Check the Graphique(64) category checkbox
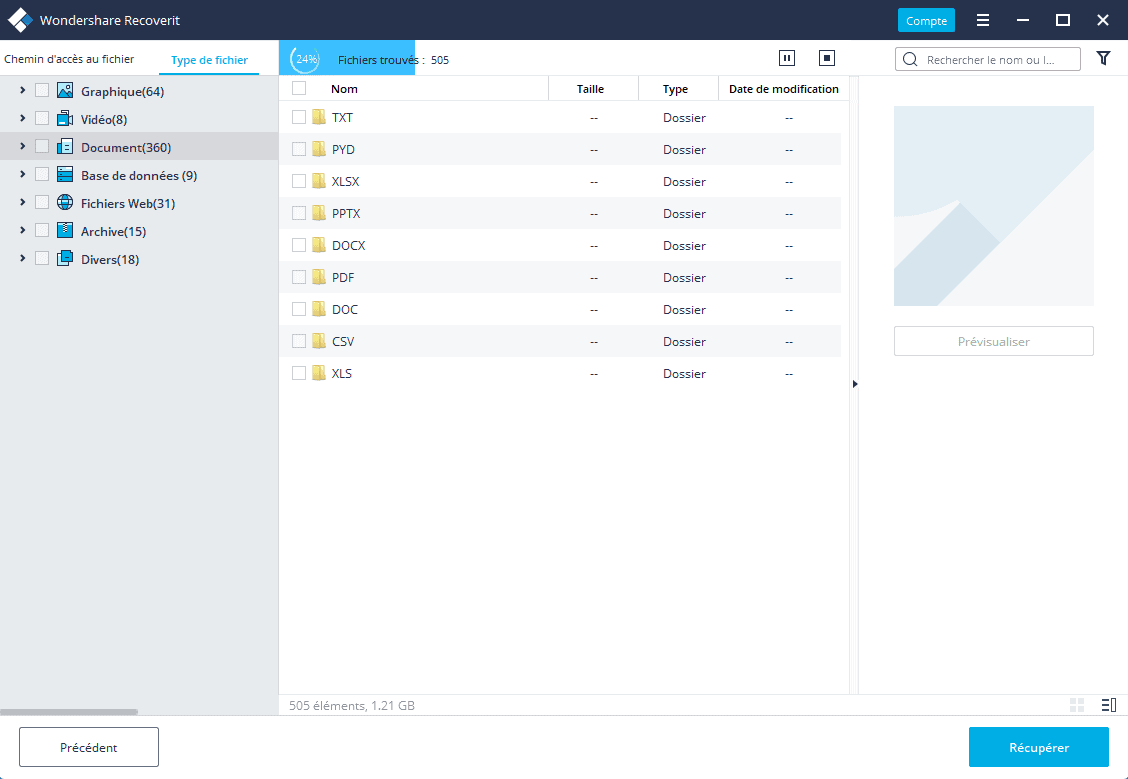The image size is (1128, 779). pos(42,91)
